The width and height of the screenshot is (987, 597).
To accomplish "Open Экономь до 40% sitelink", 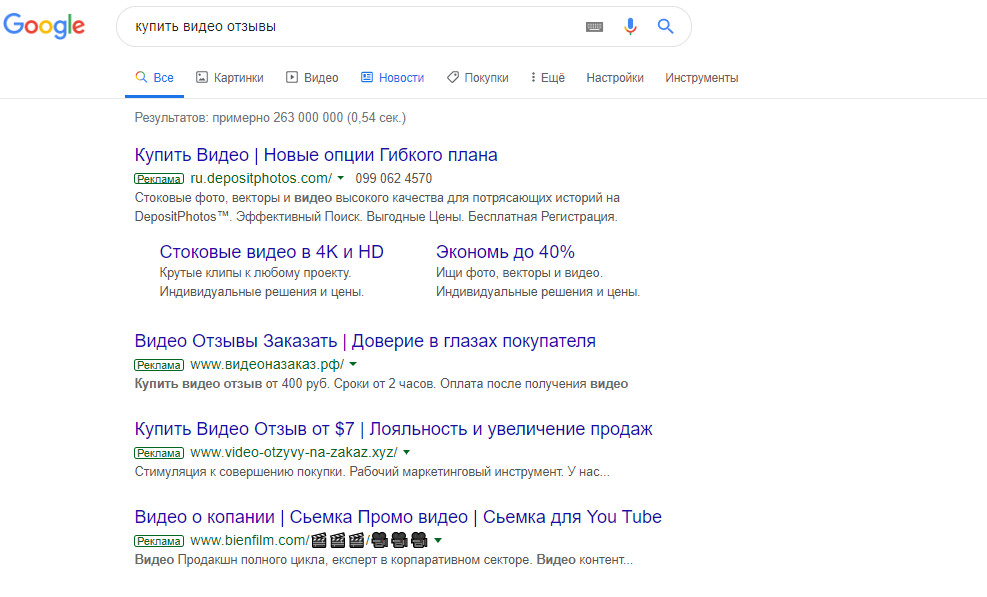I will click(505, 252).
